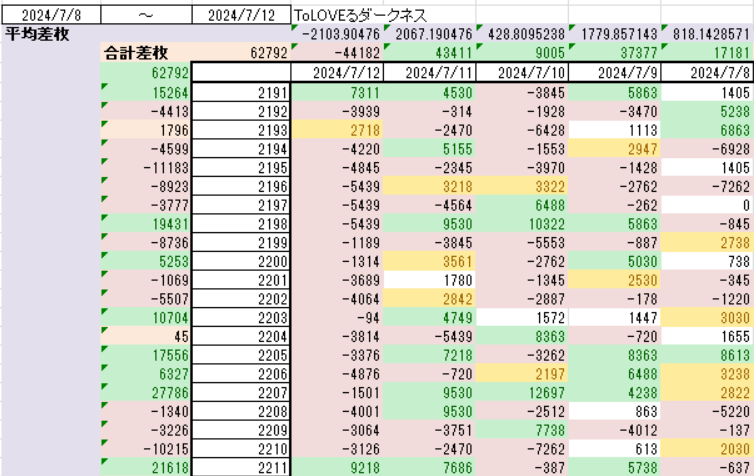Select average value cell -2103.90476
754x476 pixels.
tap(339, 35)
